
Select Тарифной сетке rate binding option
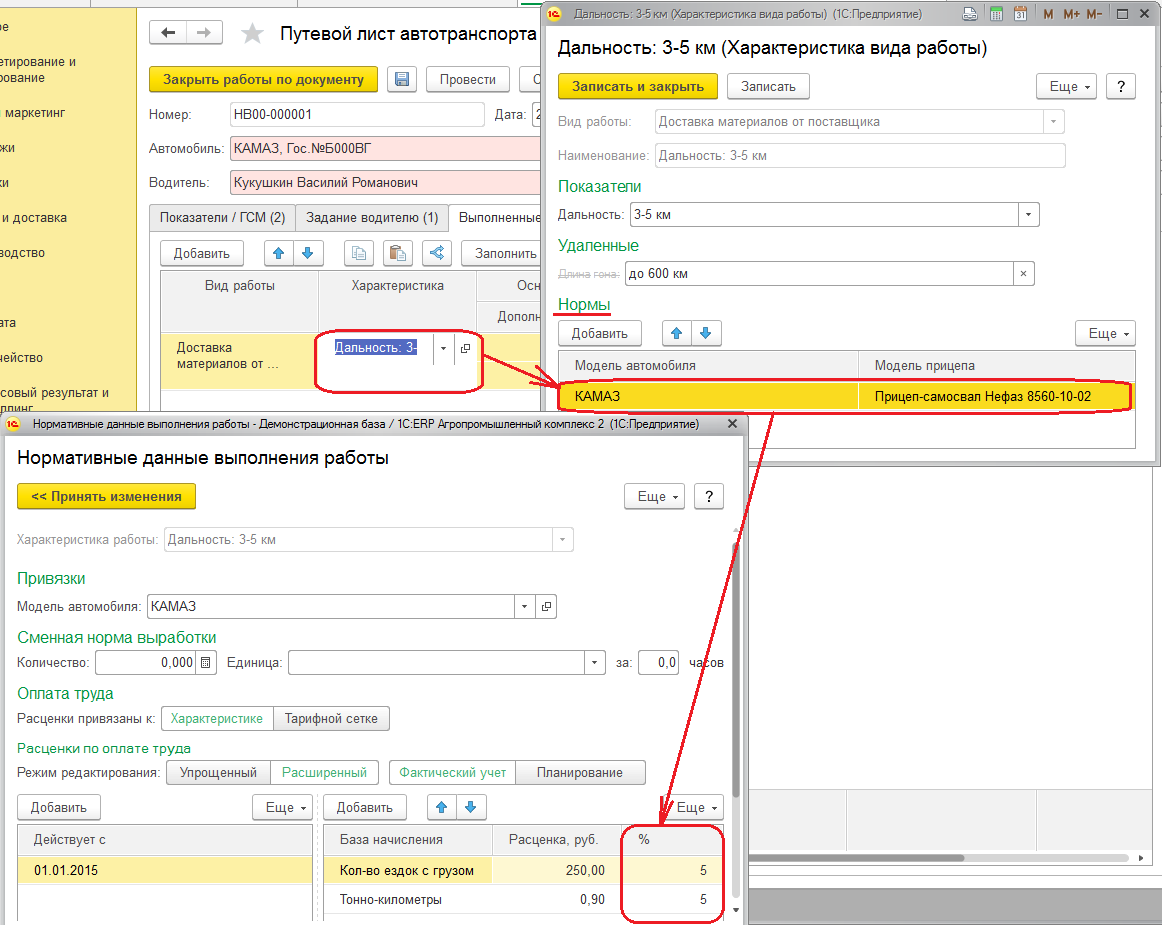331,718
